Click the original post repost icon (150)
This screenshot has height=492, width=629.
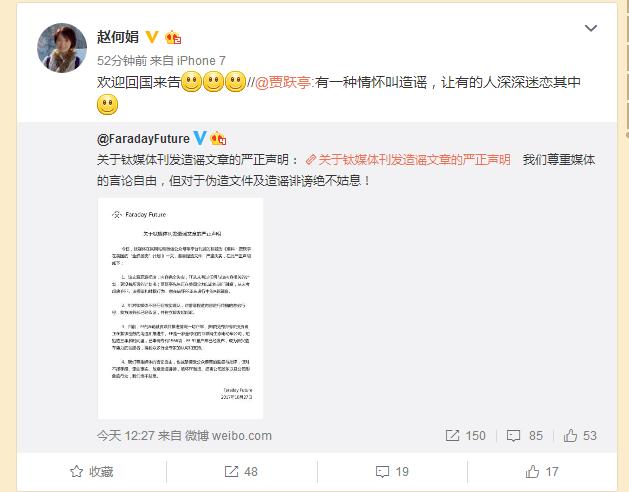pos(465,435)
